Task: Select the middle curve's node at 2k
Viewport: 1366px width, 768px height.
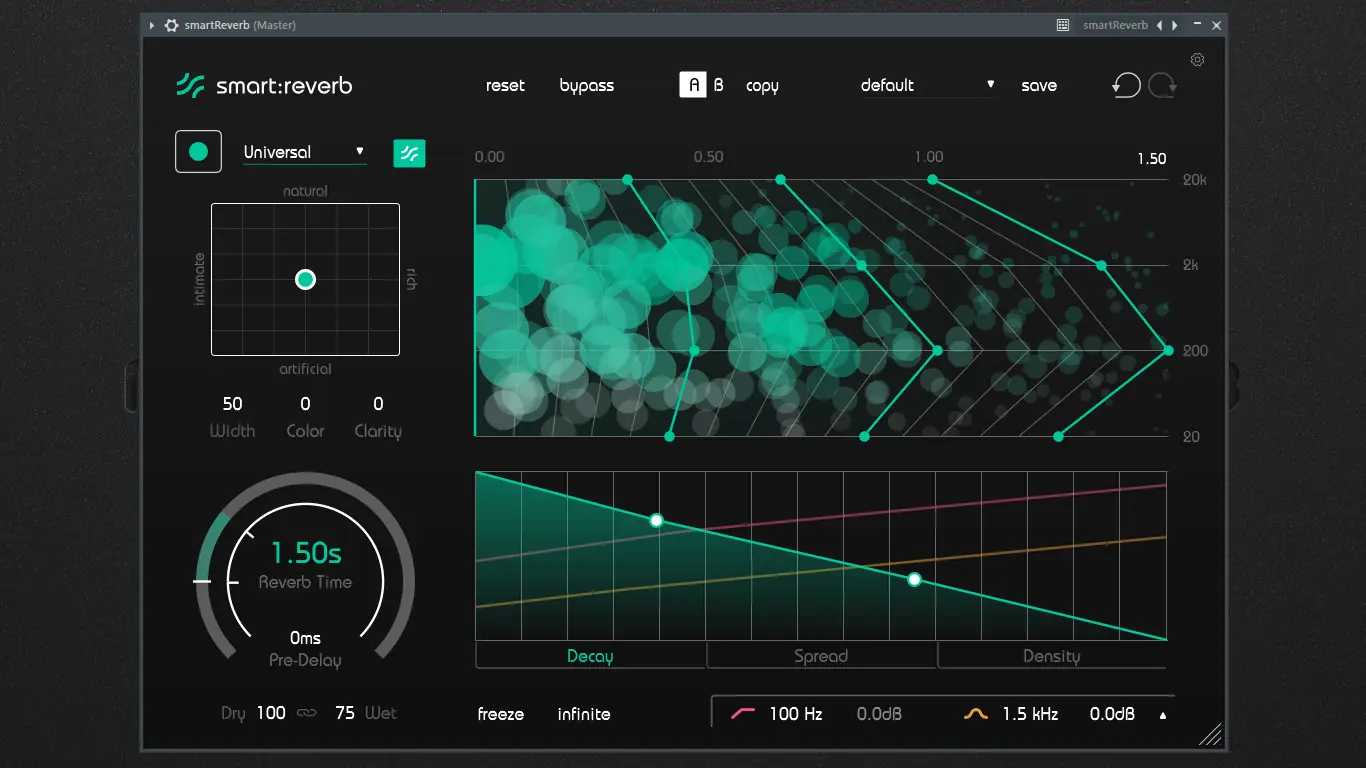Action: (861, 266)
